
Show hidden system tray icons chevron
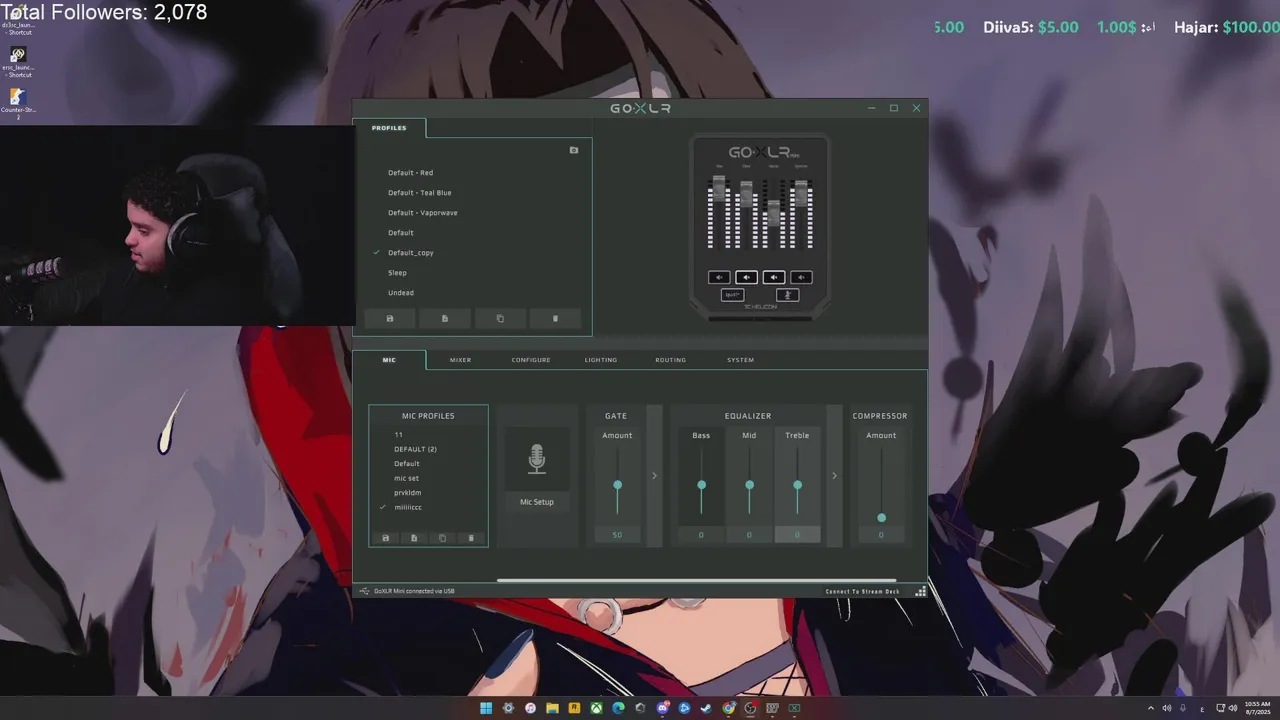pos(1150,708)
